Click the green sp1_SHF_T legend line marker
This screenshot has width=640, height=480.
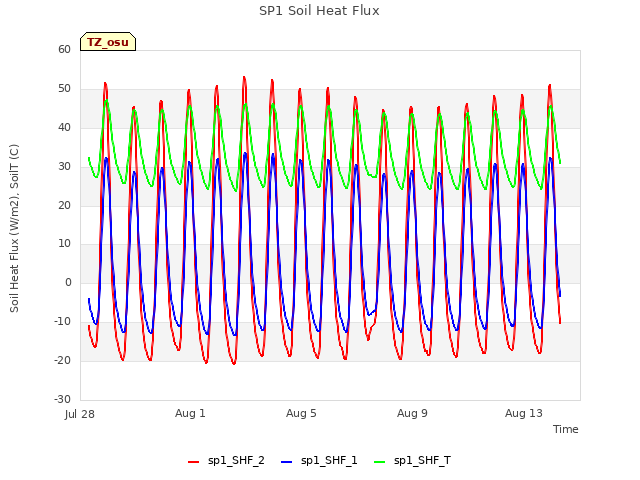[380, 462]
